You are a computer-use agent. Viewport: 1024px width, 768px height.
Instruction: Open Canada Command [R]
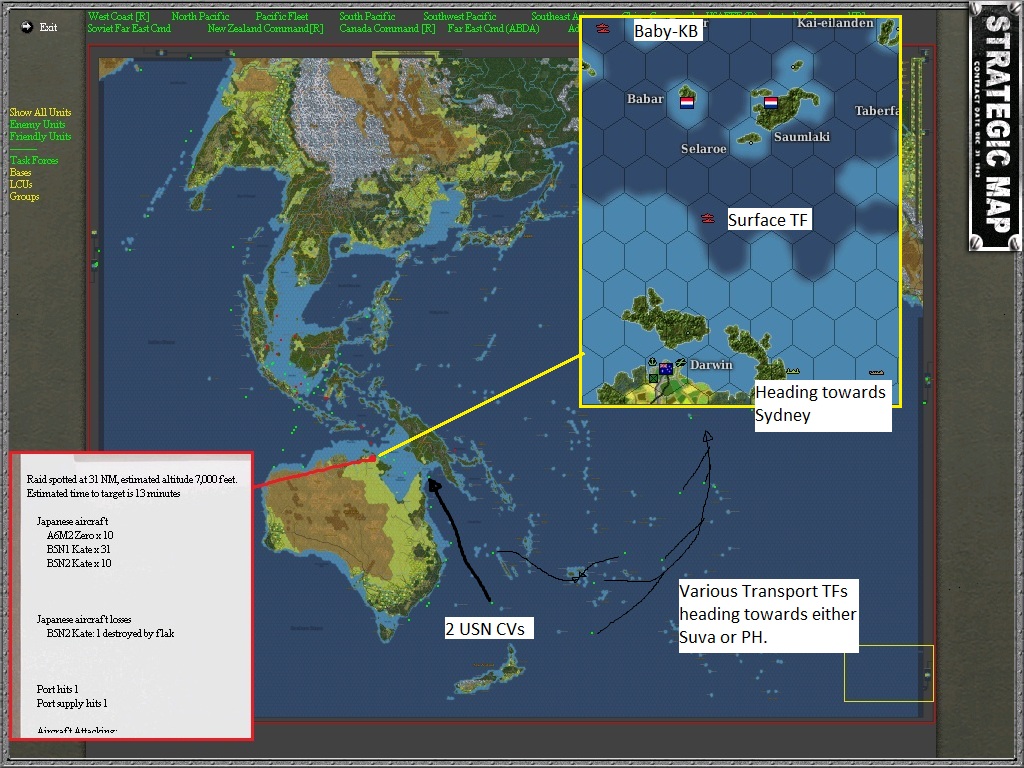coord(387,29)
